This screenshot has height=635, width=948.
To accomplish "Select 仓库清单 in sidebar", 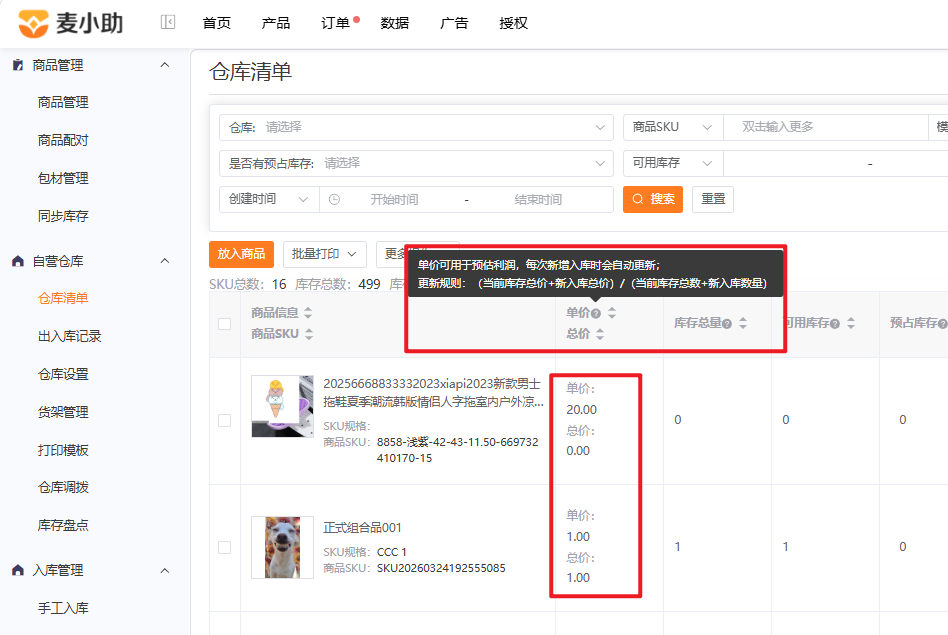I will coord(63,298).
